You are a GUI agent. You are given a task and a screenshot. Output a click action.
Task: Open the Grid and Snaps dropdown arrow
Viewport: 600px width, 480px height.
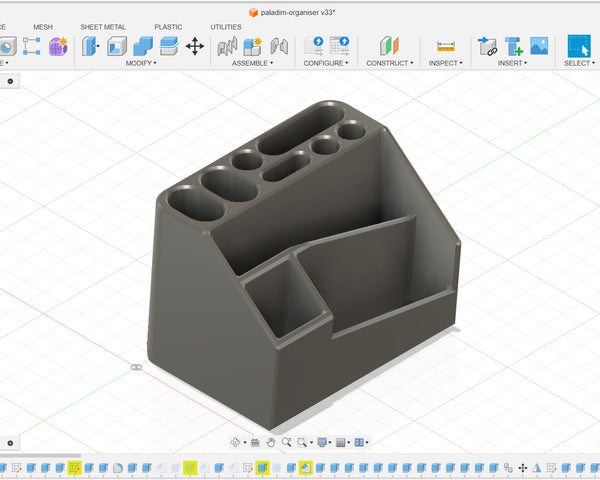coord(349,443)
